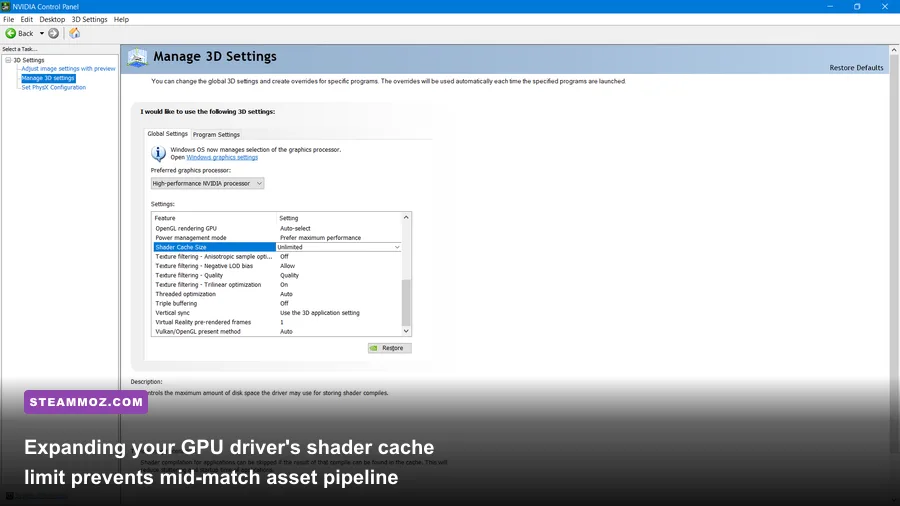The image size is (900, 506).
Task: Click the NVIDIA Control Panel title icon
Action: (x=6, y=6)
